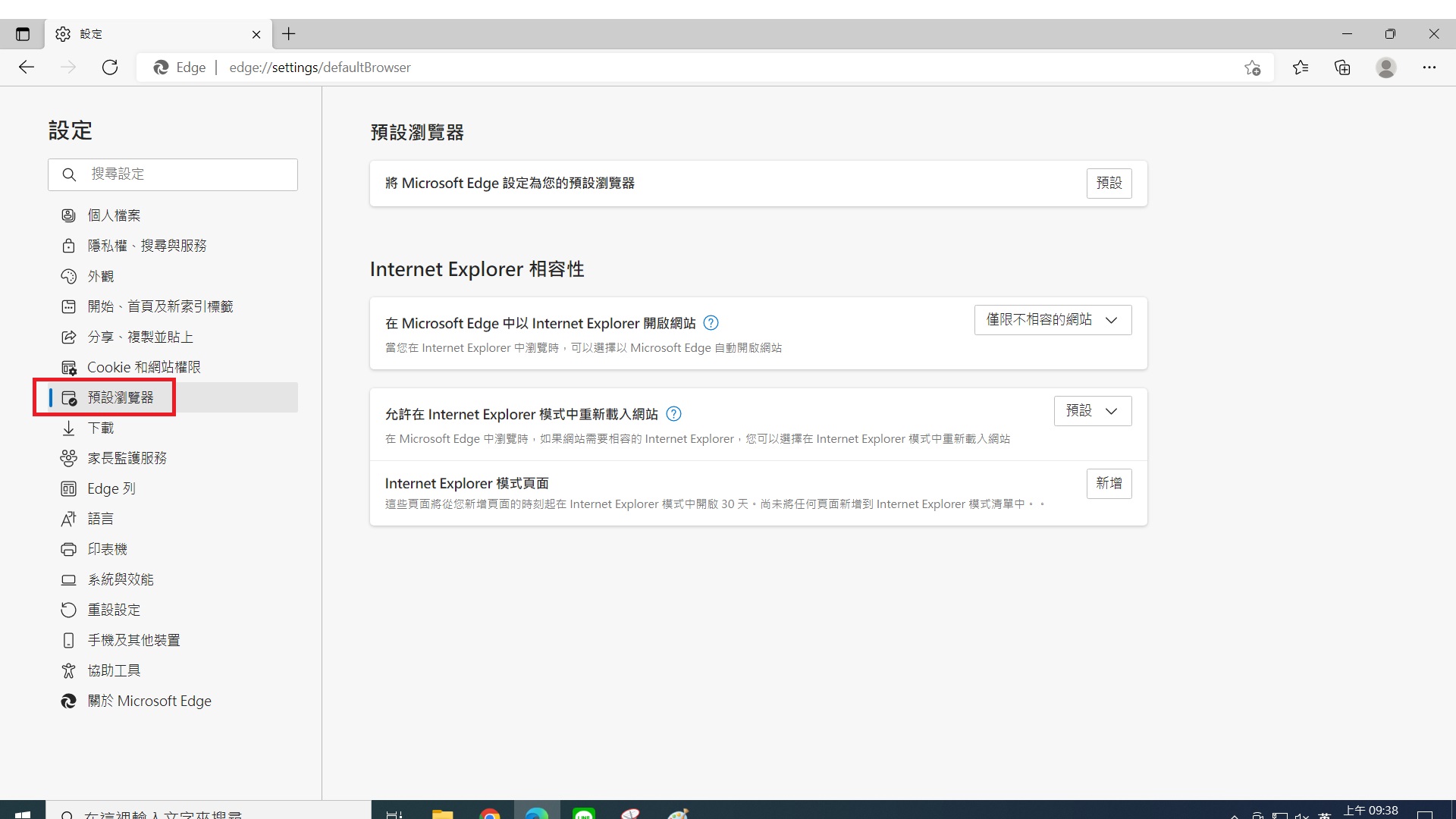This screenshot has height=819, width=1456.
Task: Expand the 僅限不相容的網站 dropdown
Action: coord(1053,320)
